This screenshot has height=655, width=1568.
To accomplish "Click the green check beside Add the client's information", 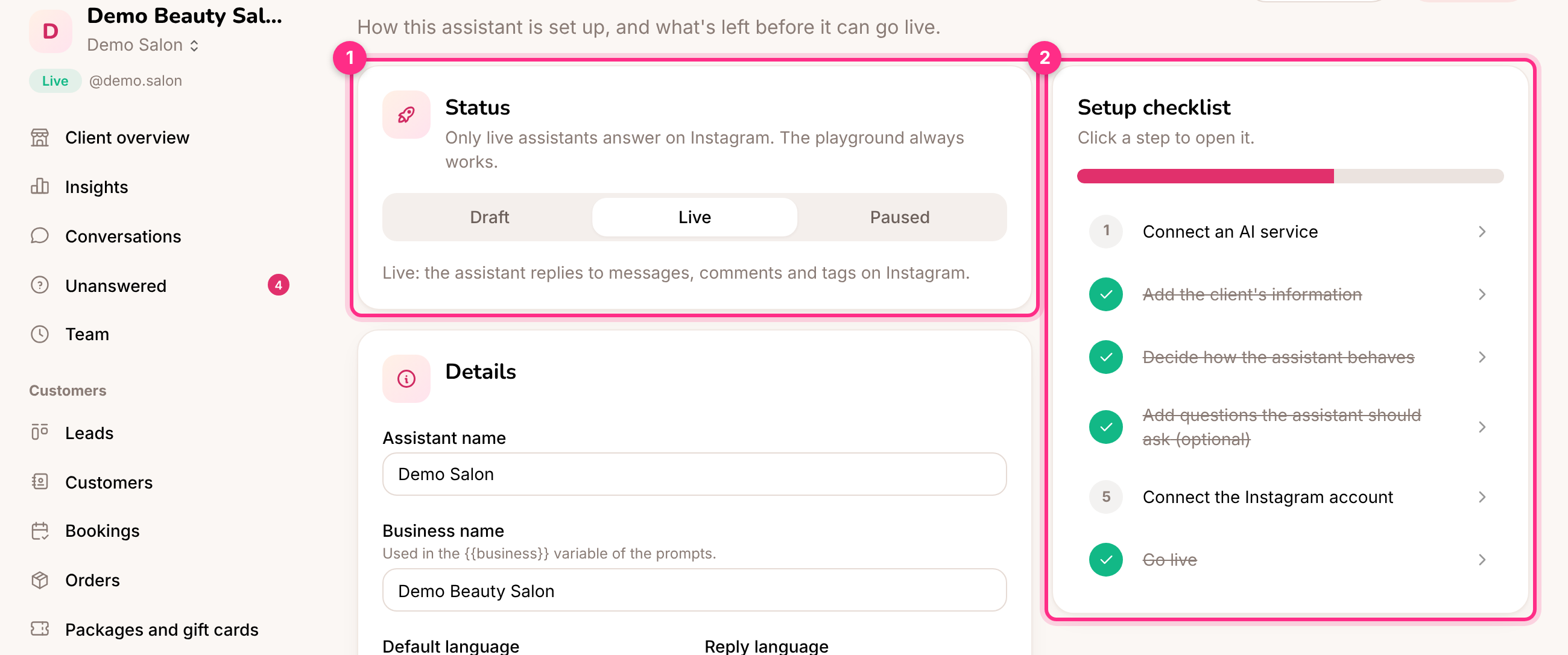I will tap(1106, 294).
